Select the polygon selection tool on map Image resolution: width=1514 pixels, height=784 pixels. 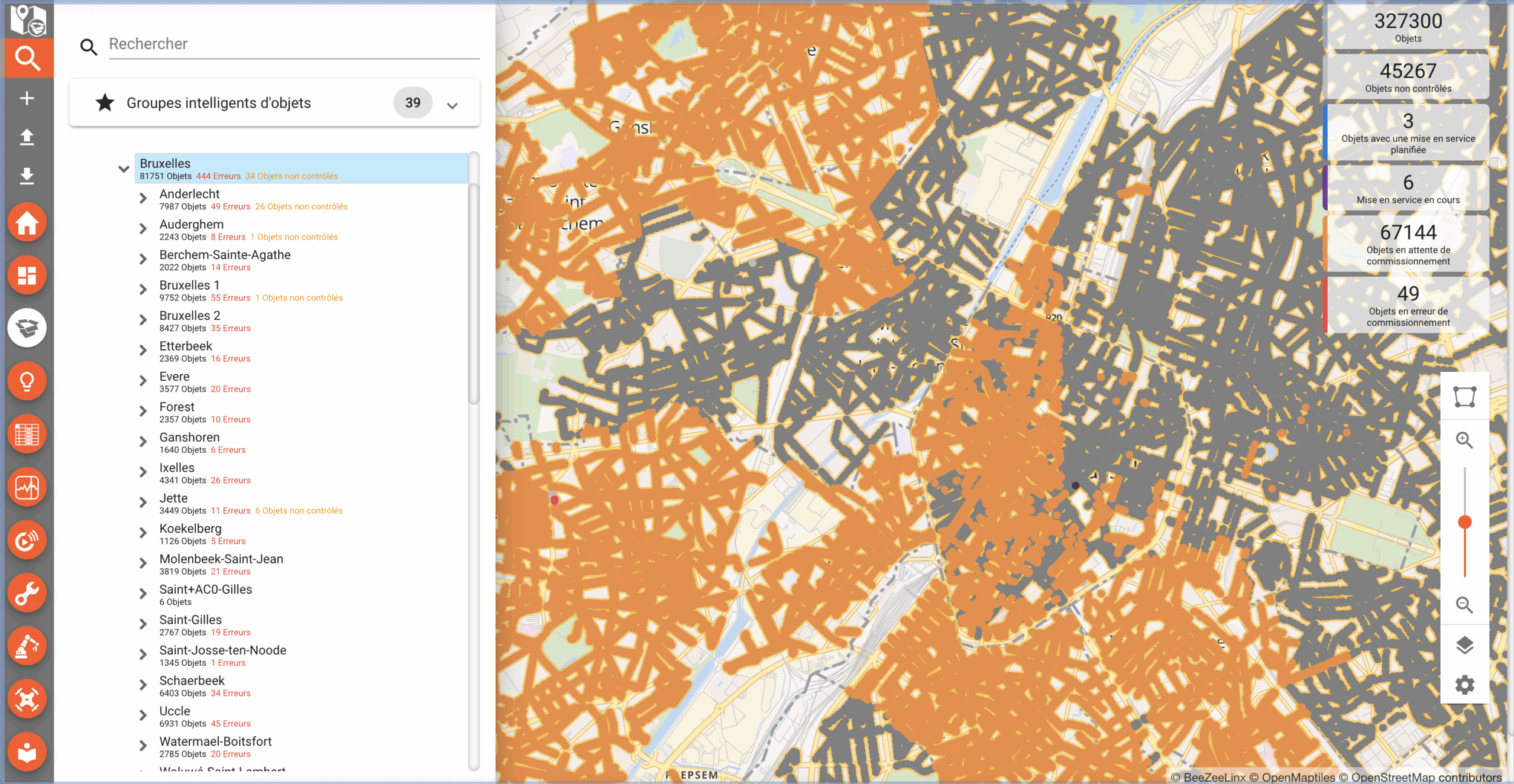click(1464, 397)
